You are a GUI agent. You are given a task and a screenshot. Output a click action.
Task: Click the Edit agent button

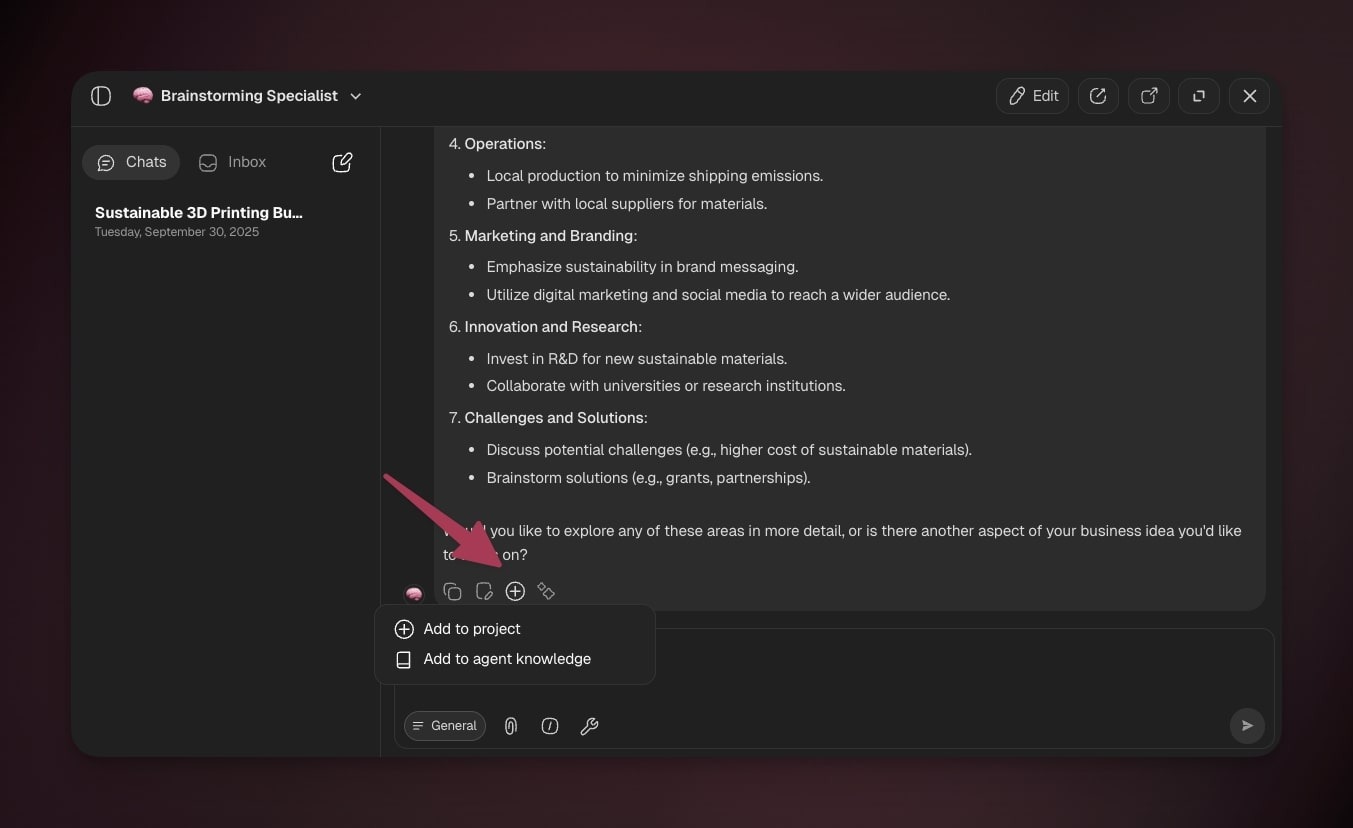[1033, 96]
